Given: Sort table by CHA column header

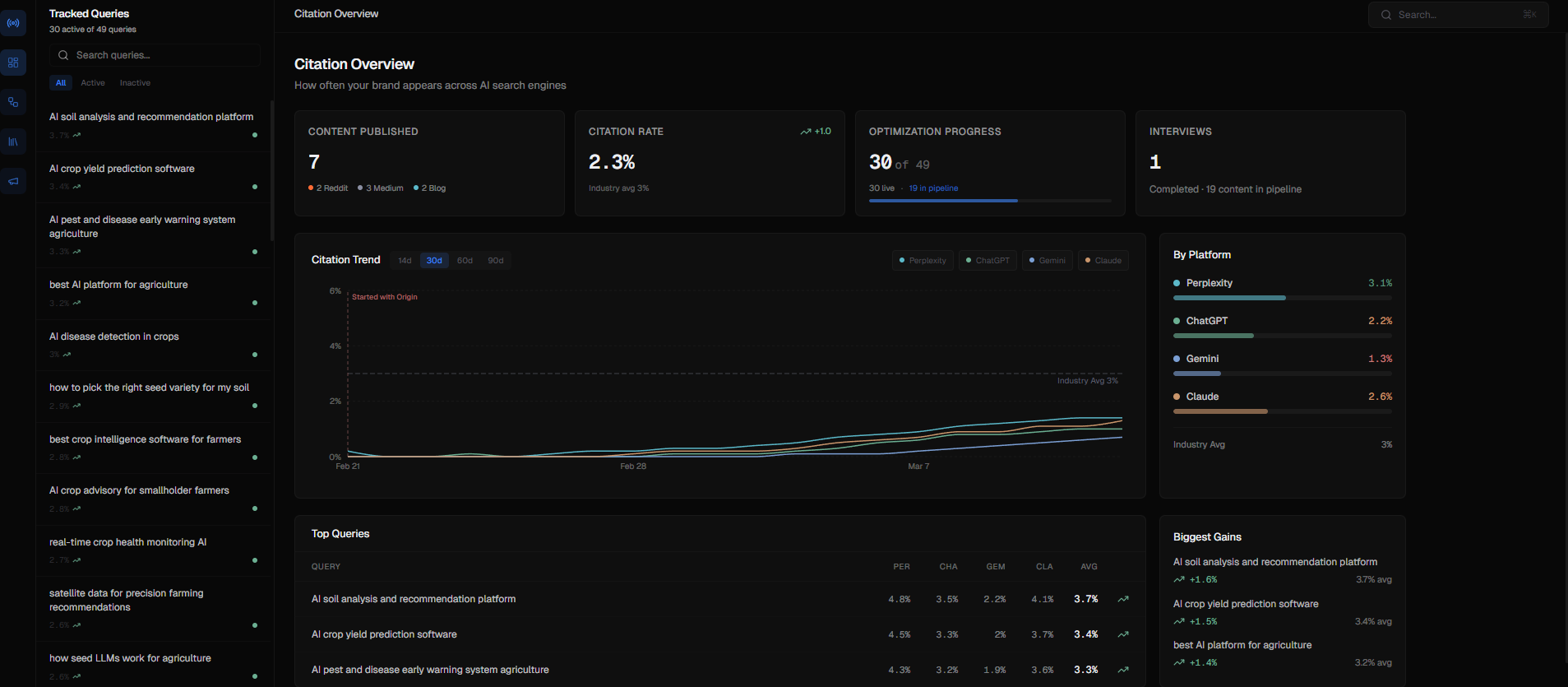Looking at the screenshot, I should coord(949,567).
